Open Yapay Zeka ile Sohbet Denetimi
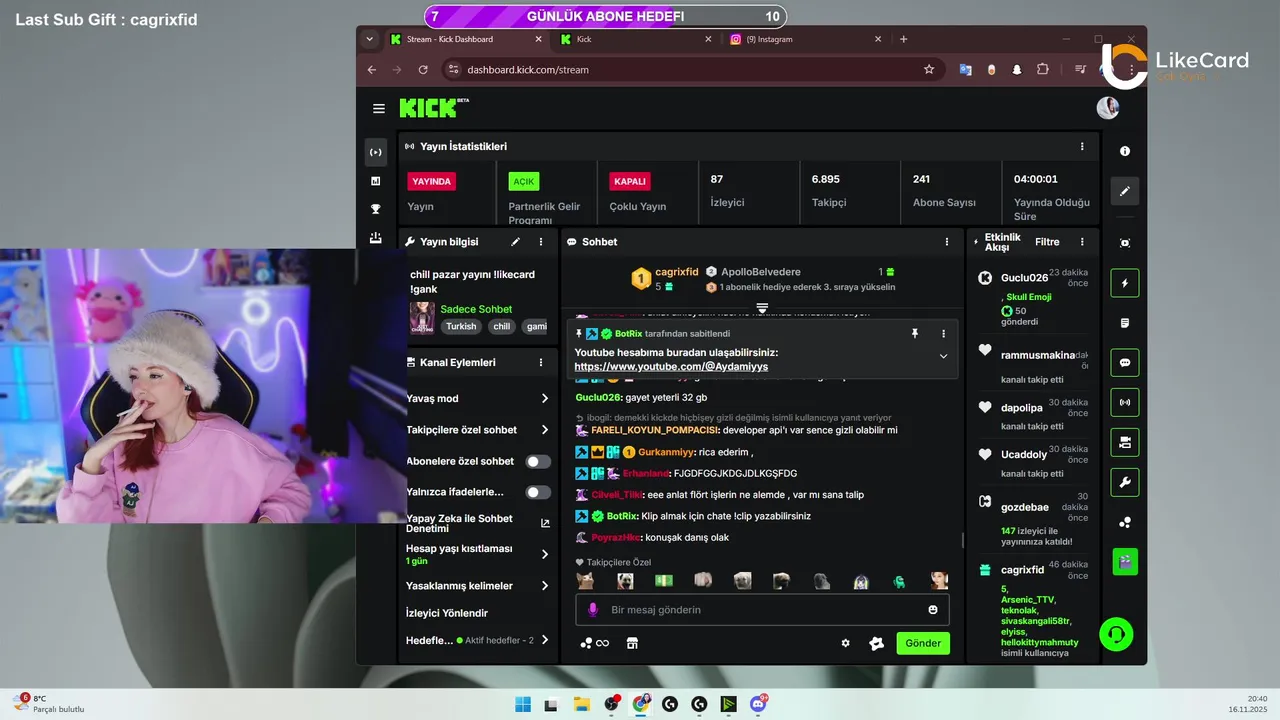This screenshot has width=1280, height=720. tap(478, 523)
